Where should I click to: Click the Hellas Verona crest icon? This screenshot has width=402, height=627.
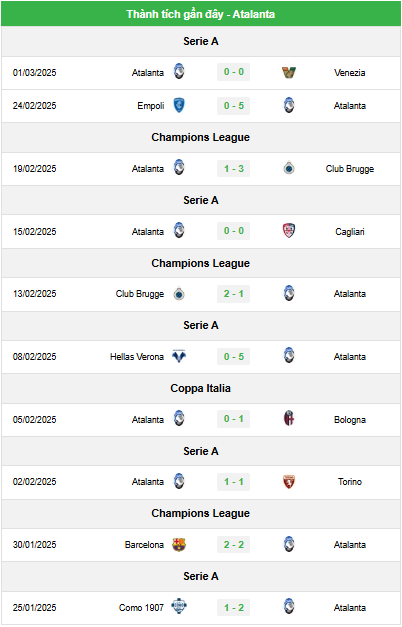point(179,356)
